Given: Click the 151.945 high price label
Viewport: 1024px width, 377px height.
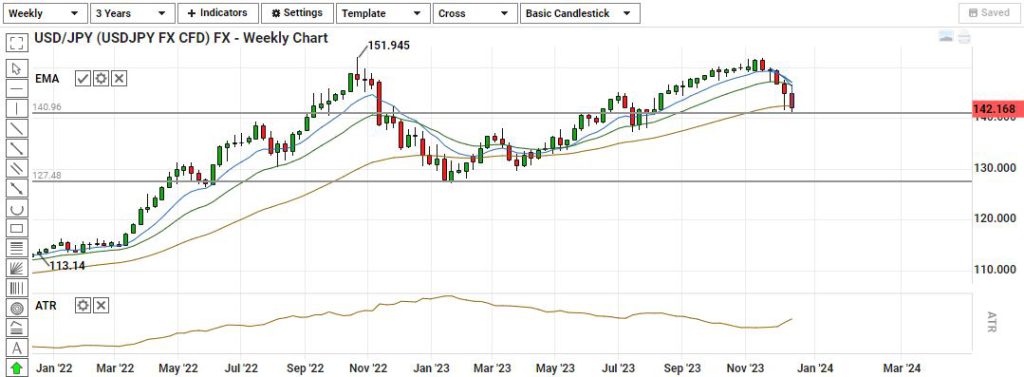Looking at the screenshot, I should pyautogui.click(x=389, y=46).
